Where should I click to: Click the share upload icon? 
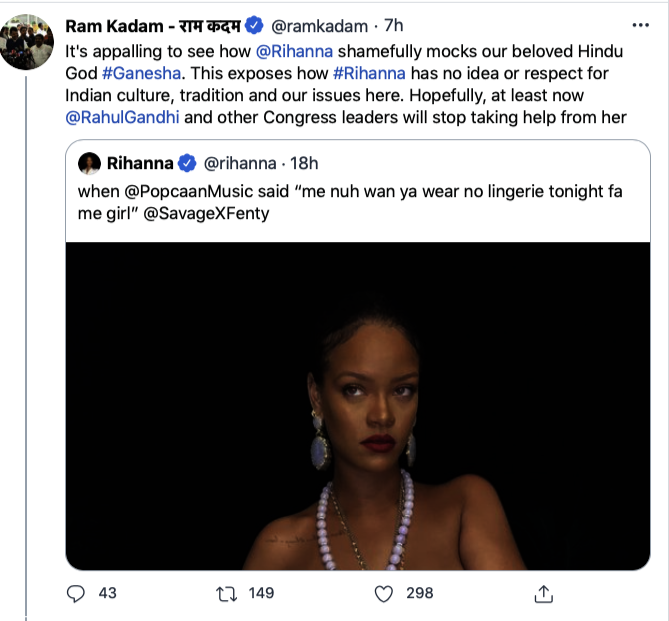[543, 594]
